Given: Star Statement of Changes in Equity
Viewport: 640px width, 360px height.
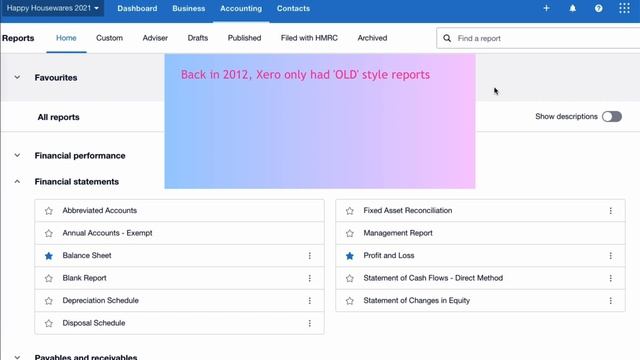Looking at the screenshot, I should point(349,301).
